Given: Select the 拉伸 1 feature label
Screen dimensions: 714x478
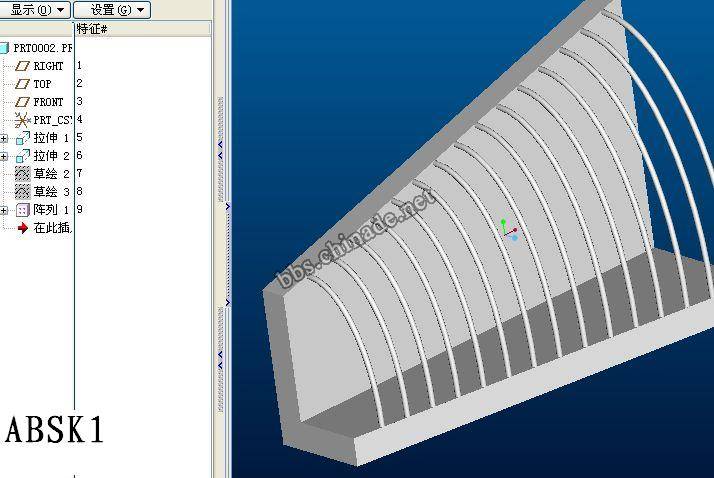Looking at the screenshot, I should point(51,137).
